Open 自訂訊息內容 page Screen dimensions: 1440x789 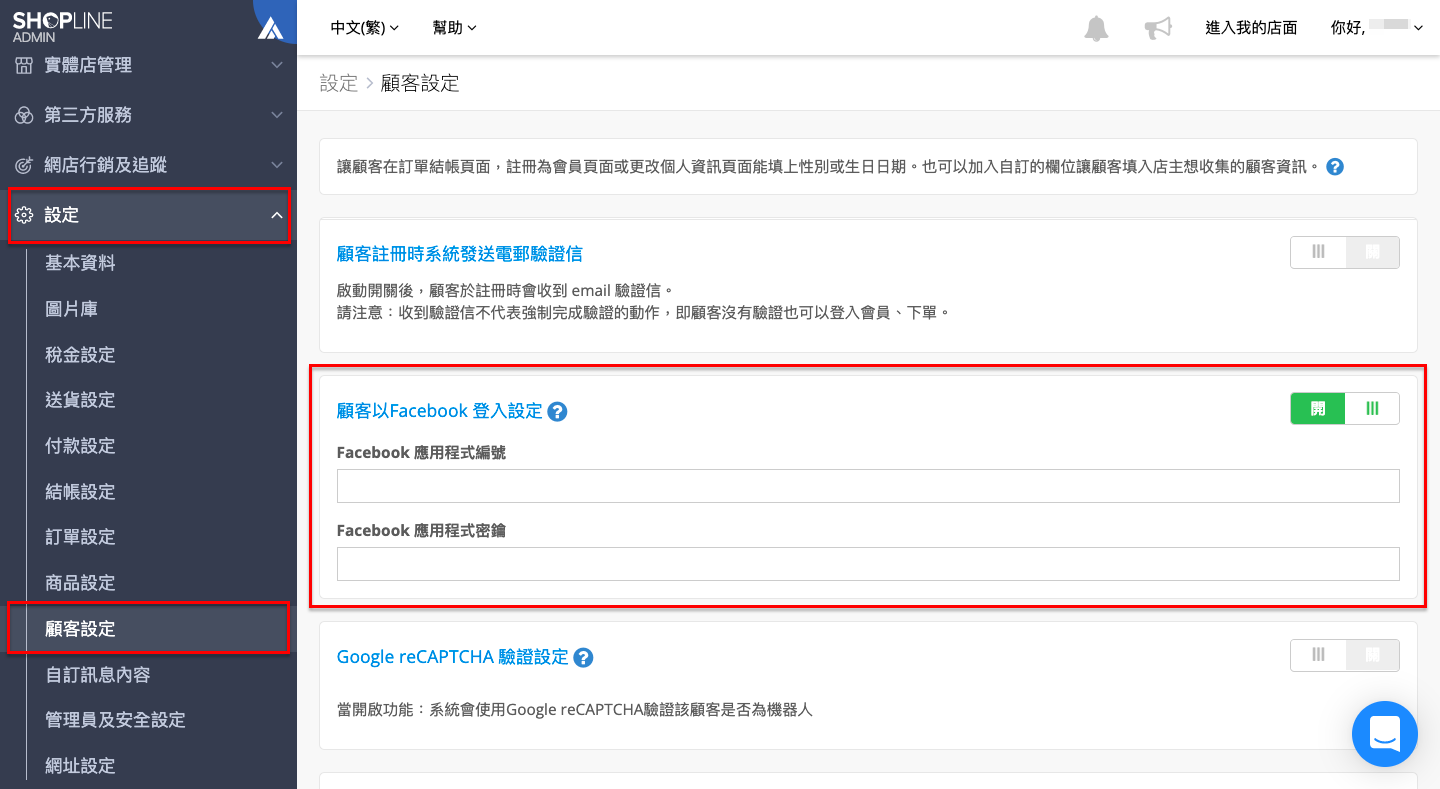[x=98, y=675]
